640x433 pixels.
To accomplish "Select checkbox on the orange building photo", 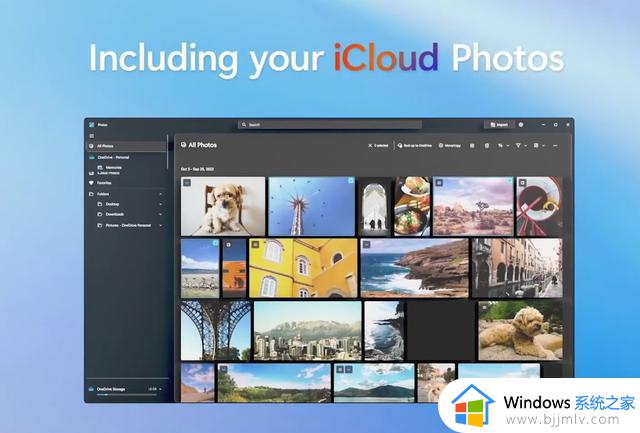I will point(229,244).
